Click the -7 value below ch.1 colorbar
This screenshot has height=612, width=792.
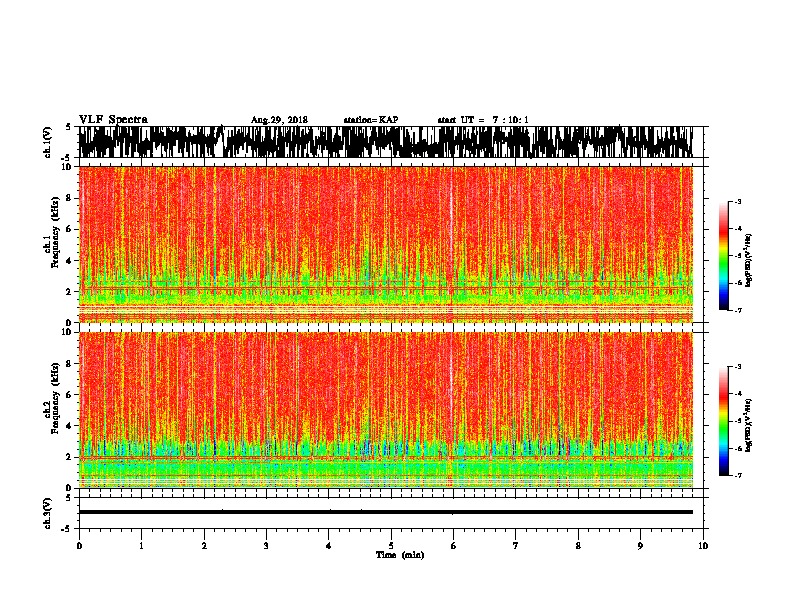pyautogui.click(x=738, y=310)
